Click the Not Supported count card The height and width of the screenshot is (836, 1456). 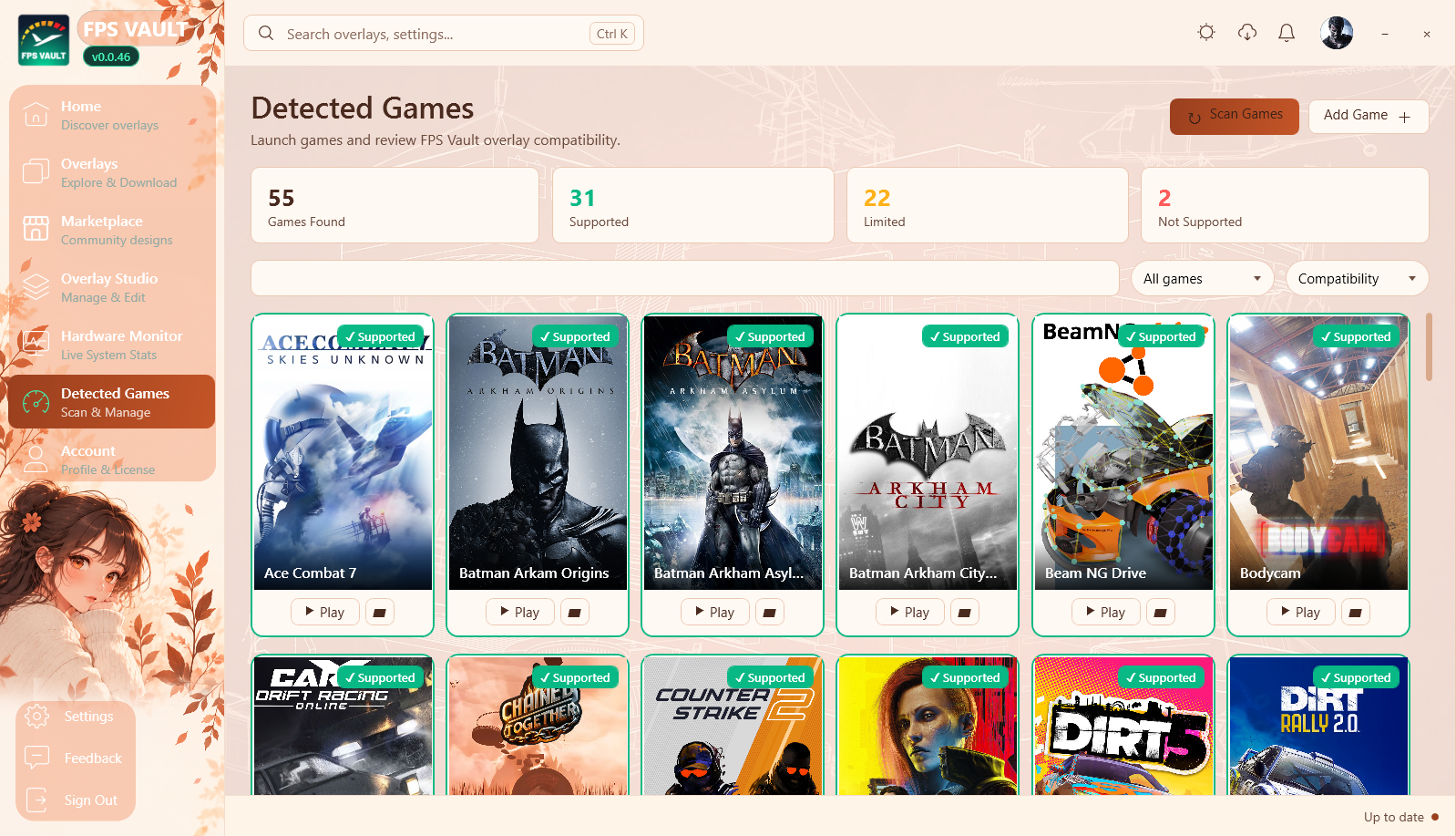point(1285,205)
